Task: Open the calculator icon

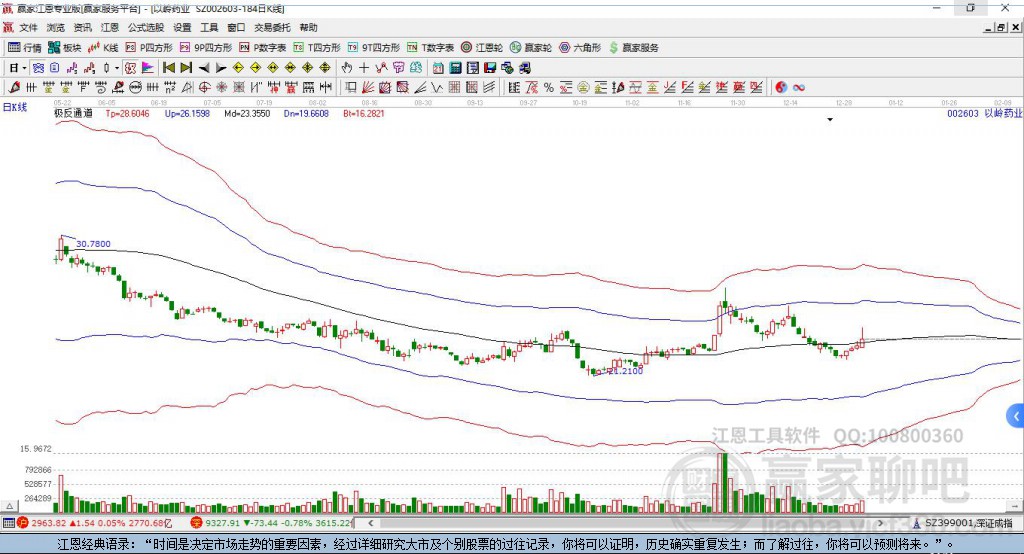Action: pyautogui.click(x=456, y=68)
